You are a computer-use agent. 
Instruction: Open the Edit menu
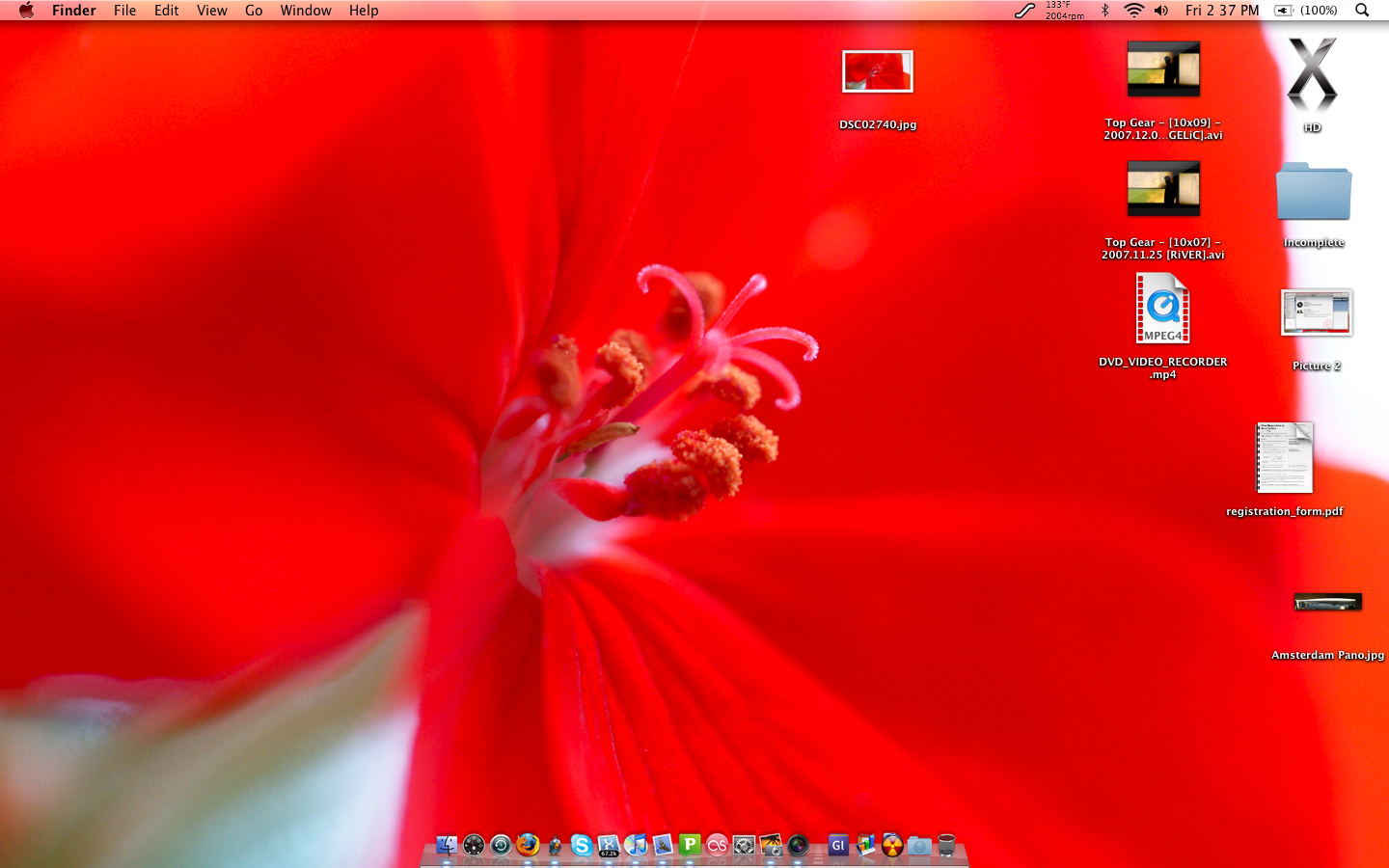[167, 11]
